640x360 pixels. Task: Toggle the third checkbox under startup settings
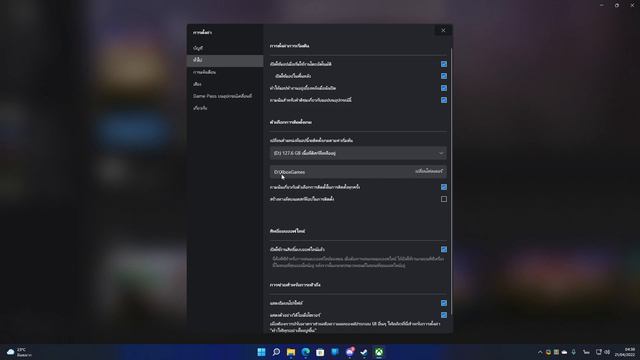pyautogui.click(x=444, y=88)
